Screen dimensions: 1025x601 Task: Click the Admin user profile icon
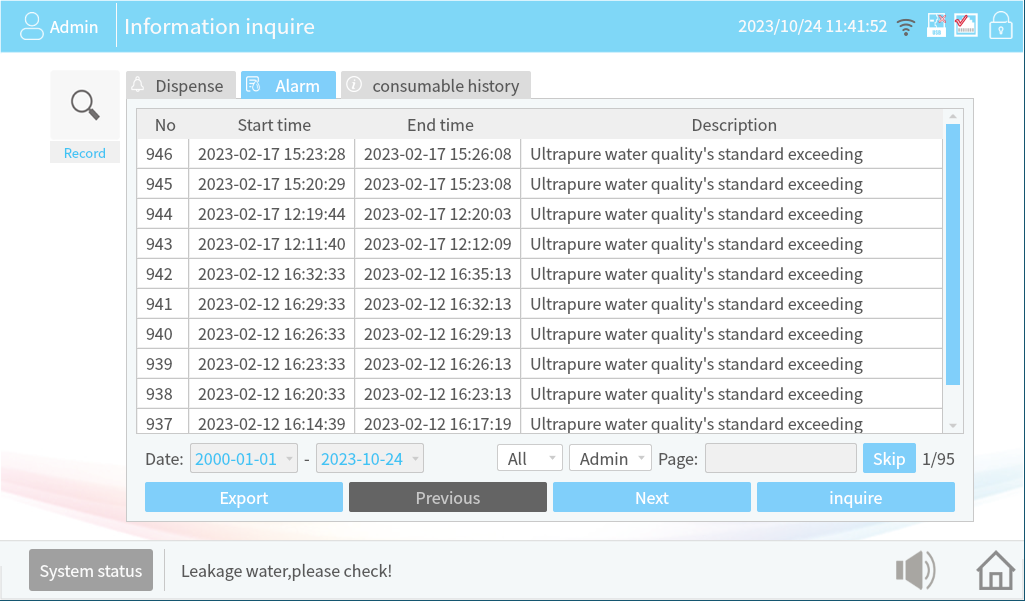tap(31, 26)
